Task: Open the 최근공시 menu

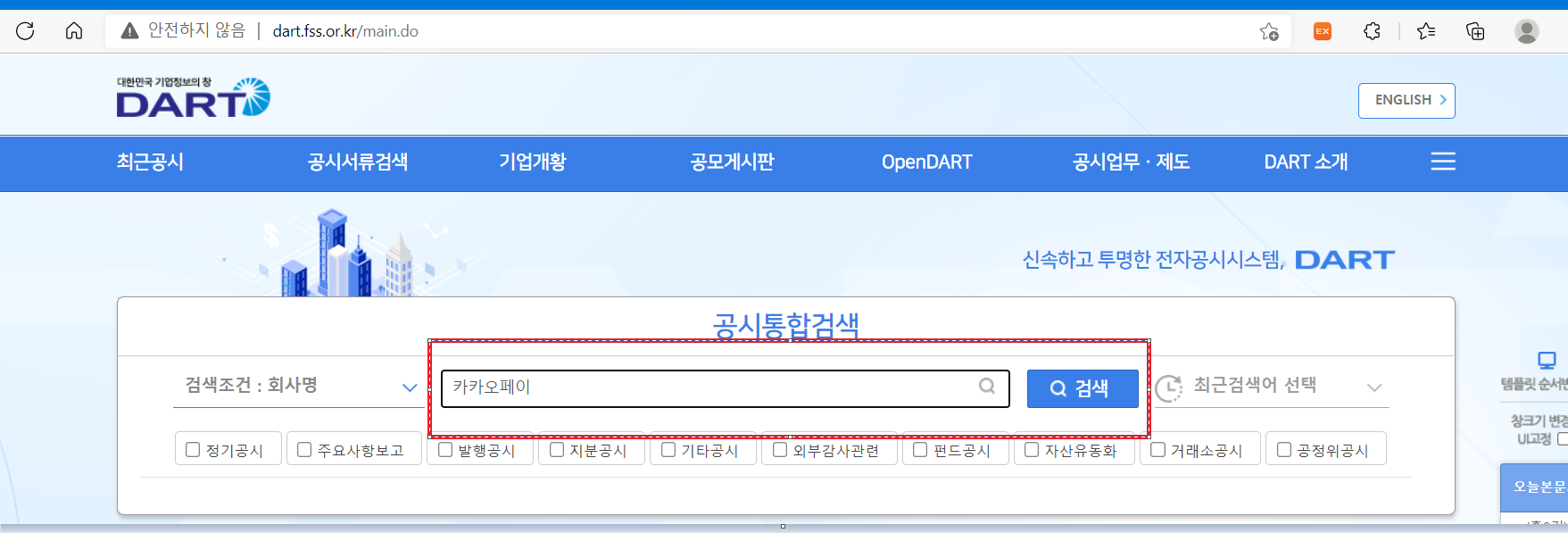Action: pos(150,162)
